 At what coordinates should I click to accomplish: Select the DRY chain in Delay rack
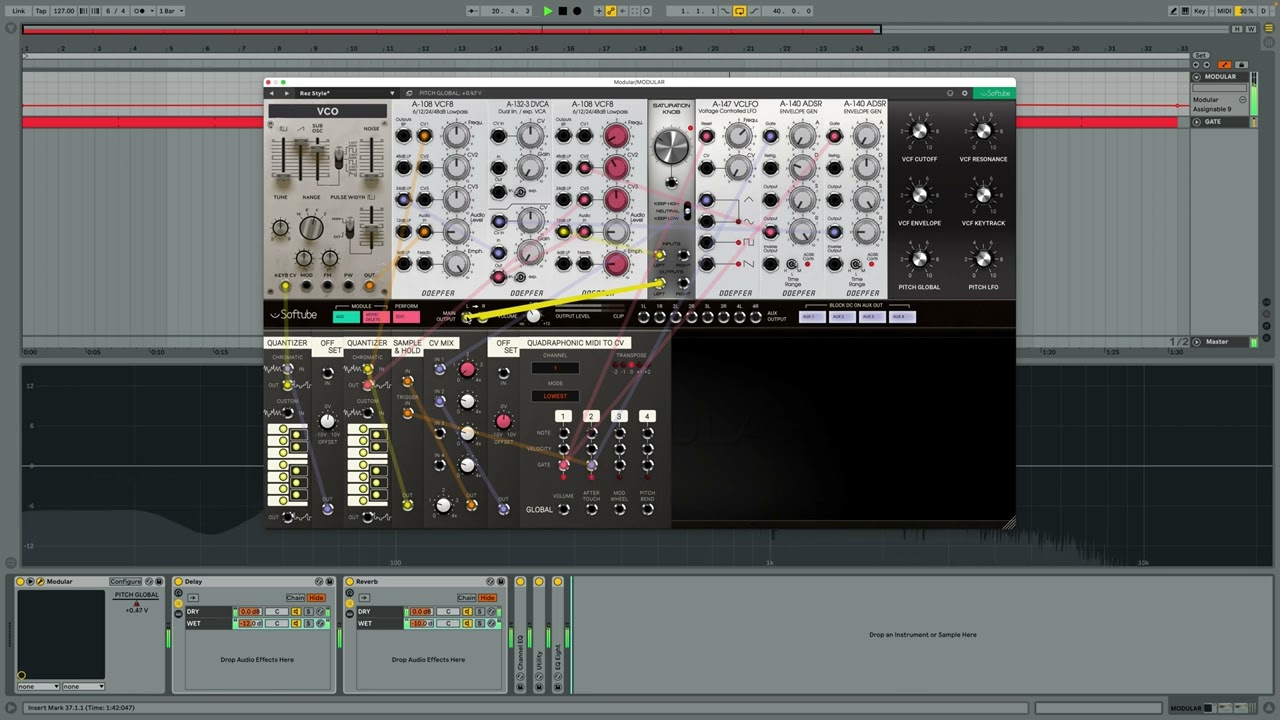coord(208,611)
